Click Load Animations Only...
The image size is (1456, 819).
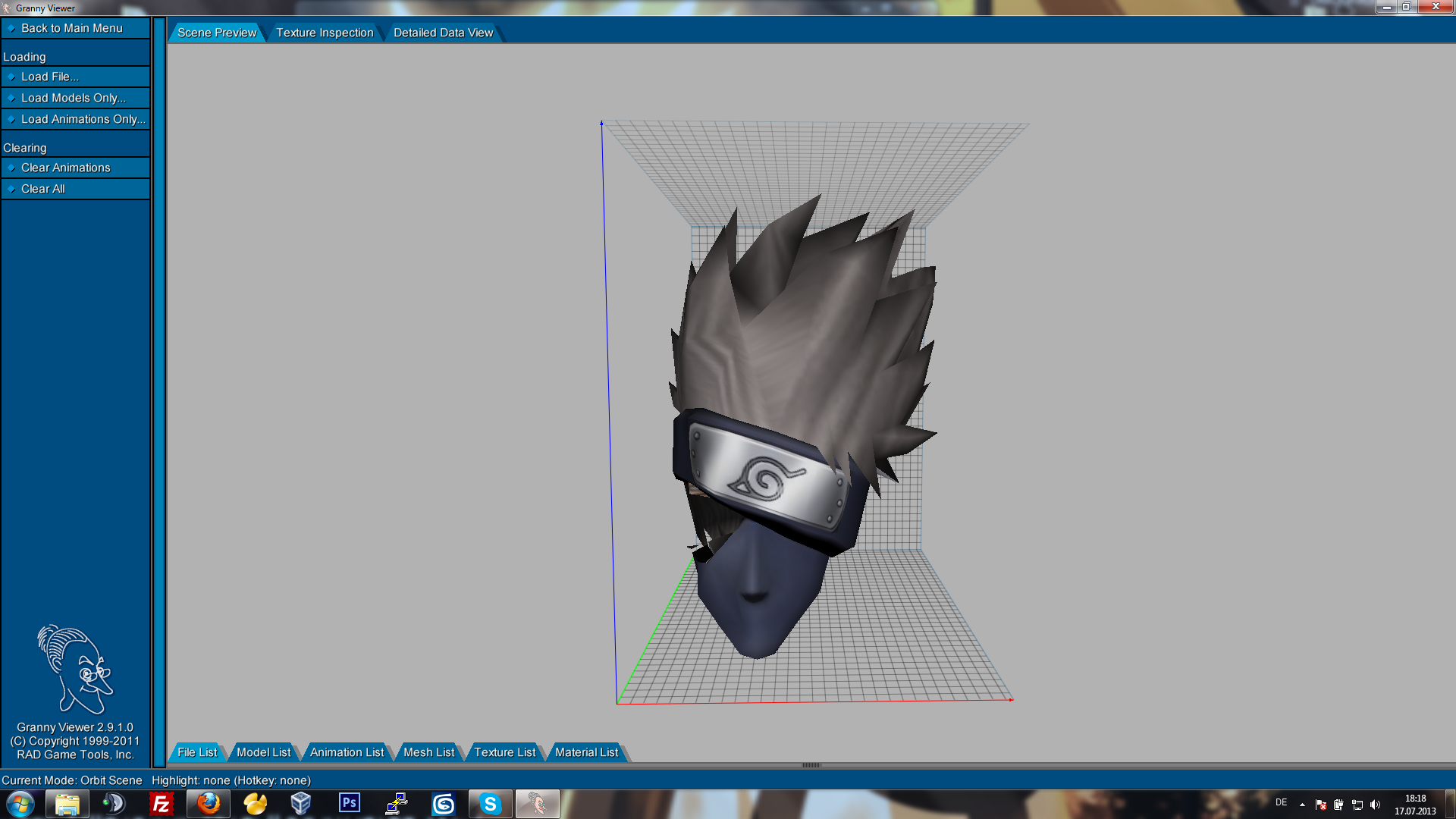click(x=76, y=119)
